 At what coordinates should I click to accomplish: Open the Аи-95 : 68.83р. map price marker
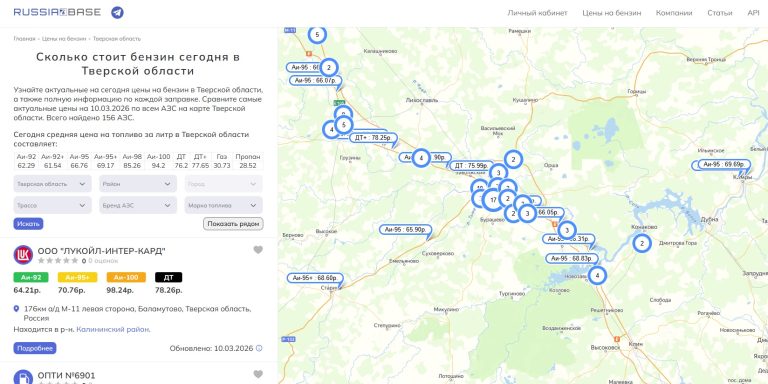(x=572, y=258)
